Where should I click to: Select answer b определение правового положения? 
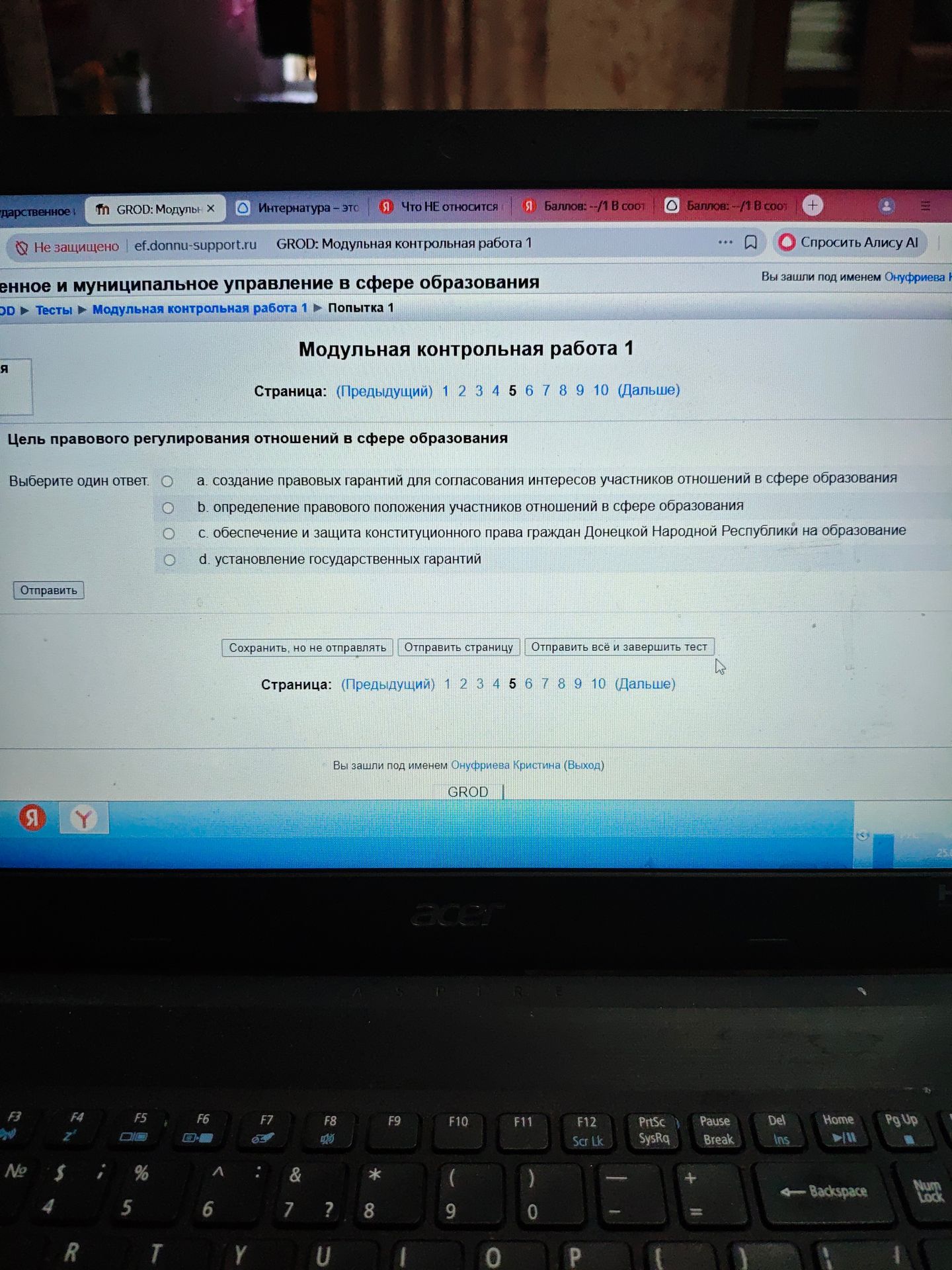169,508
